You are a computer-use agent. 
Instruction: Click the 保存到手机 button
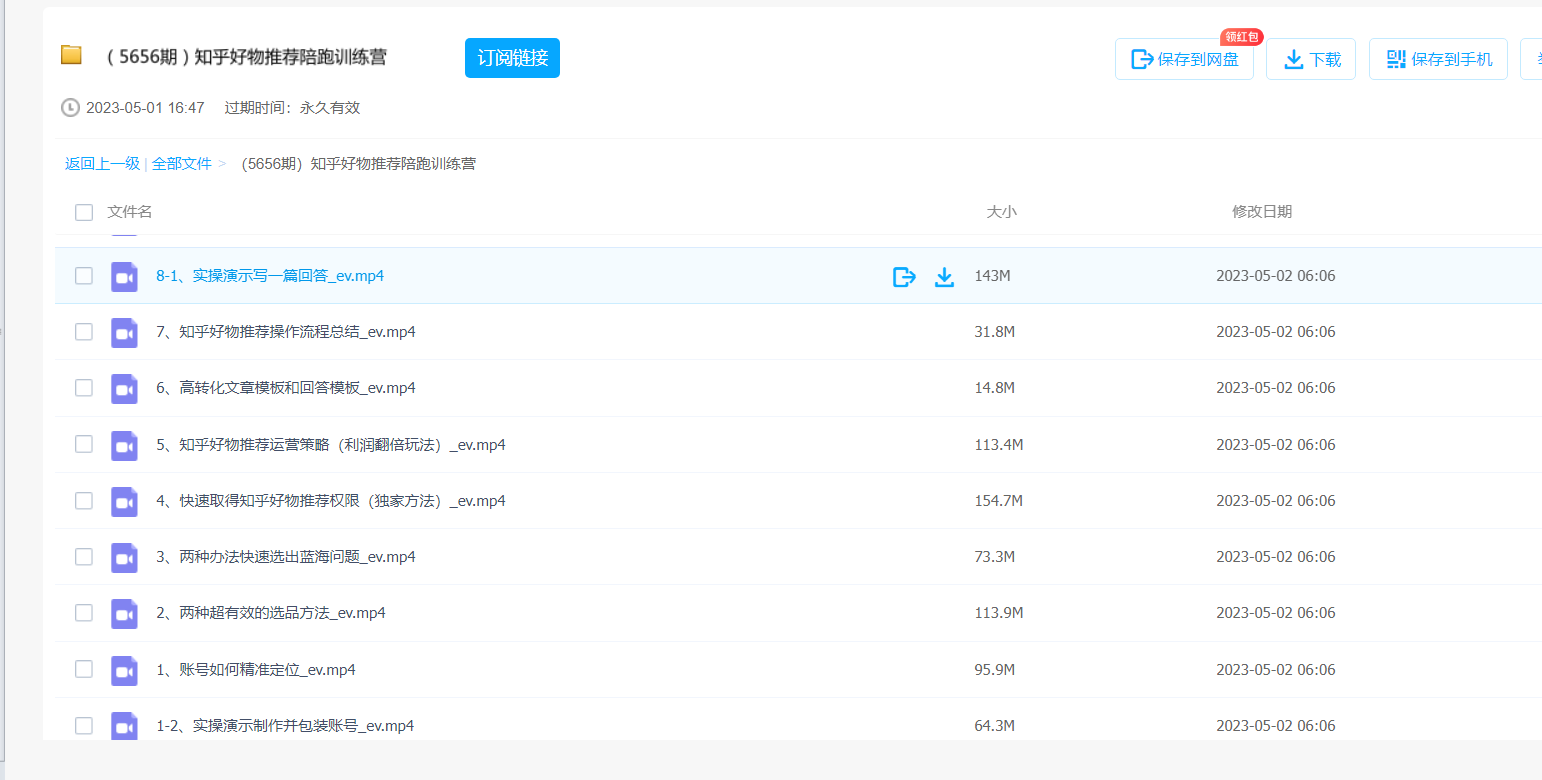tap(1438, 59)
